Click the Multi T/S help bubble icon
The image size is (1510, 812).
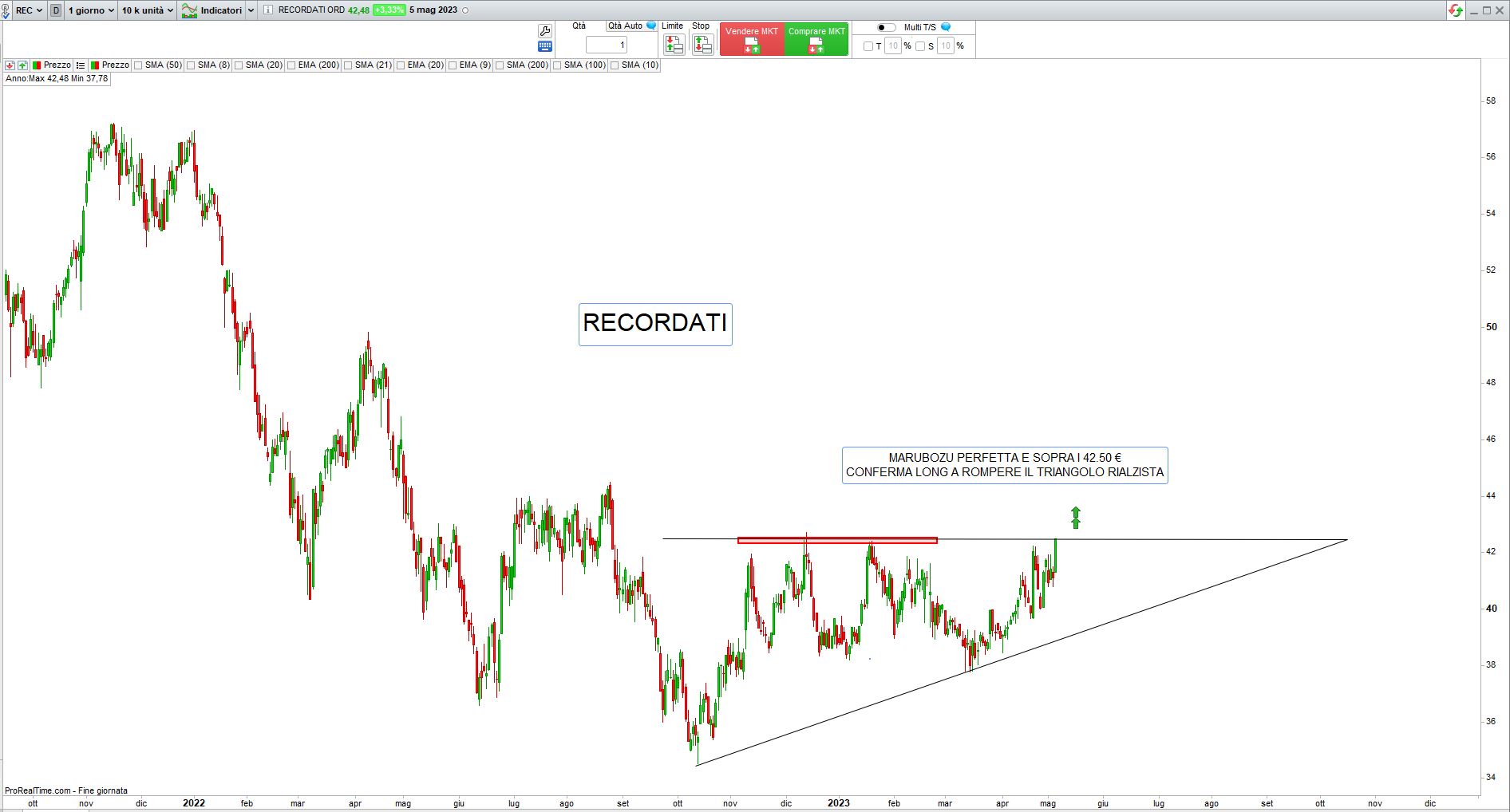pos(946,27)
